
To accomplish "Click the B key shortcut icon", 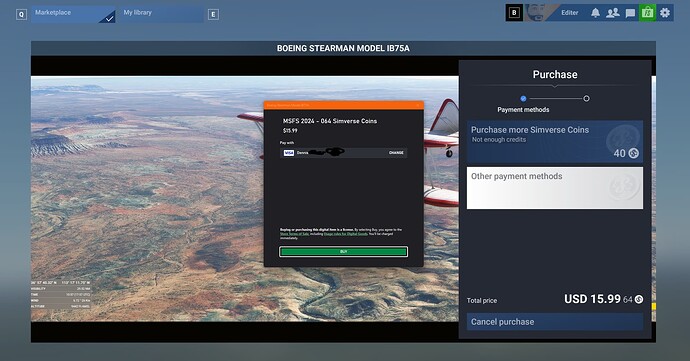I will (514, 13).
